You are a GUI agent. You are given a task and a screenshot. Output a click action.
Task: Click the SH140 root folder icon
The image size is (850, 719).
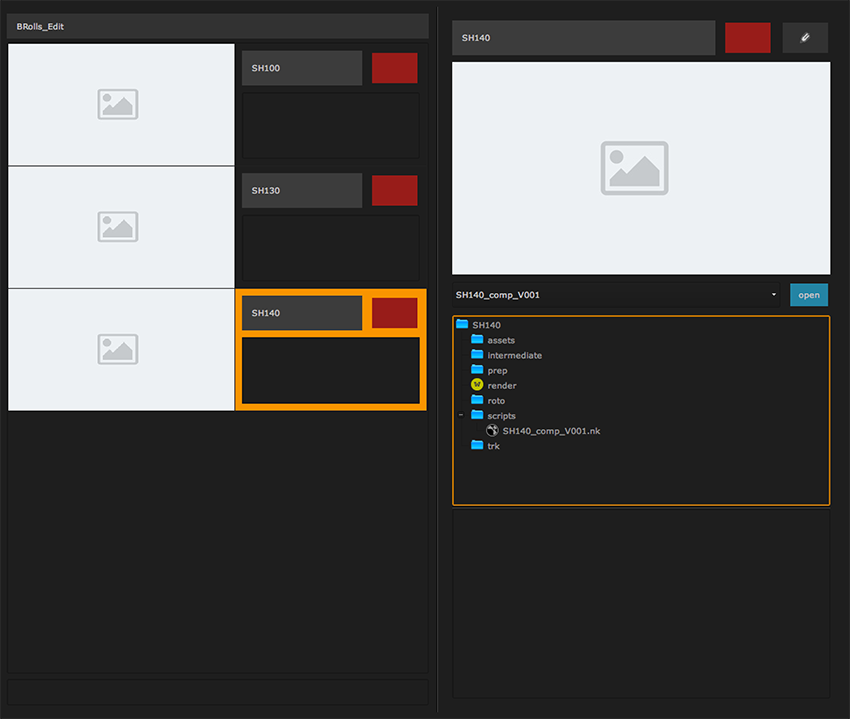click(462, 325)
